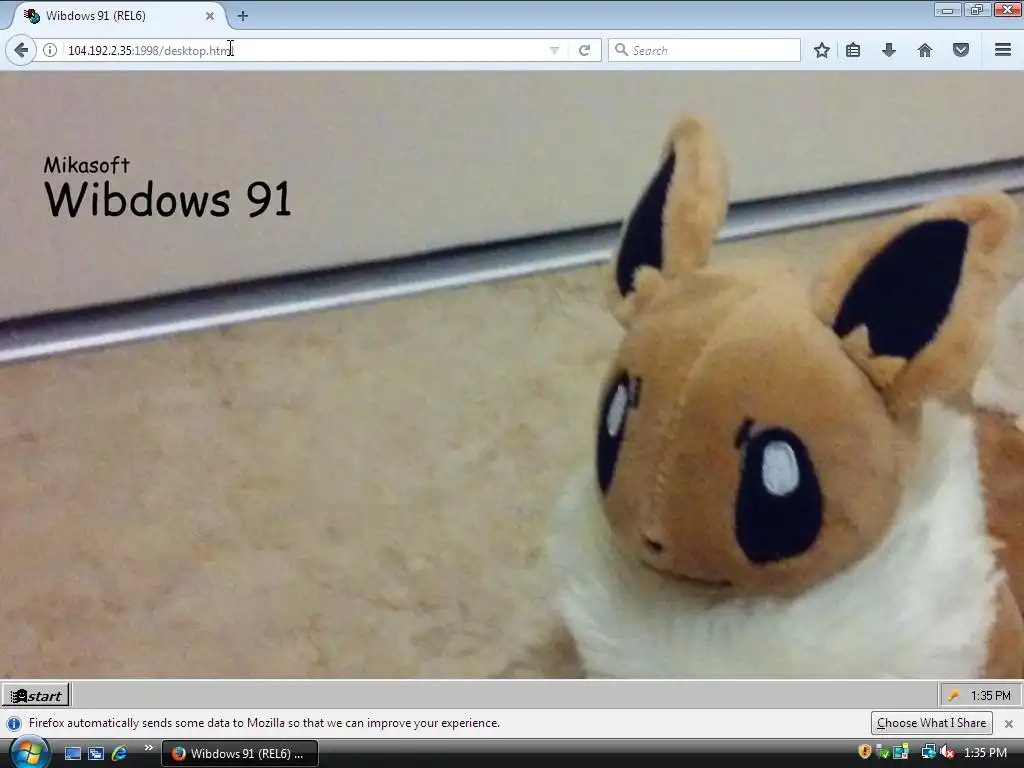Click the Firefox Search box
This screenshot has height=768, width=1024.
[x=704, y=50]
